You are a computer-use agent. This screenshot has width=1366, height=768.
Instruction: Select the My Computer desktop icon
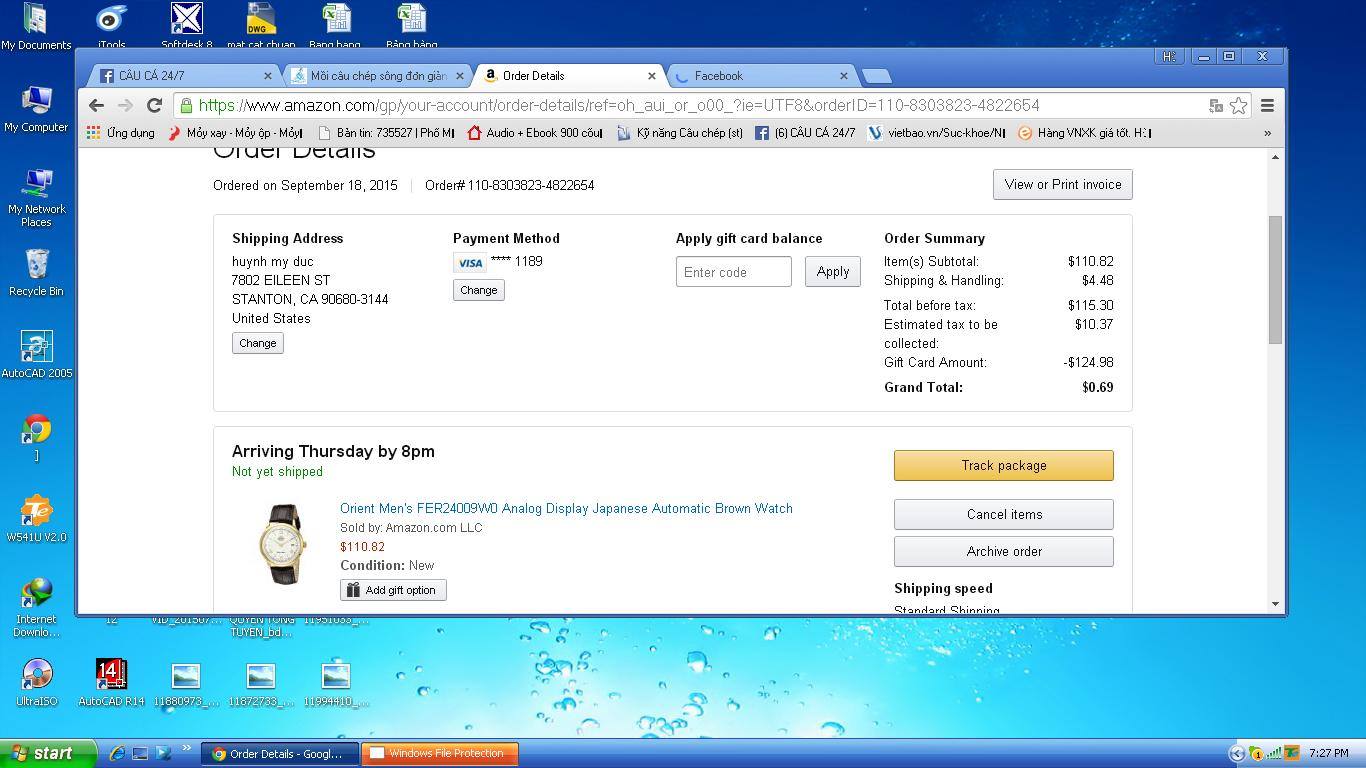(36, 109)
